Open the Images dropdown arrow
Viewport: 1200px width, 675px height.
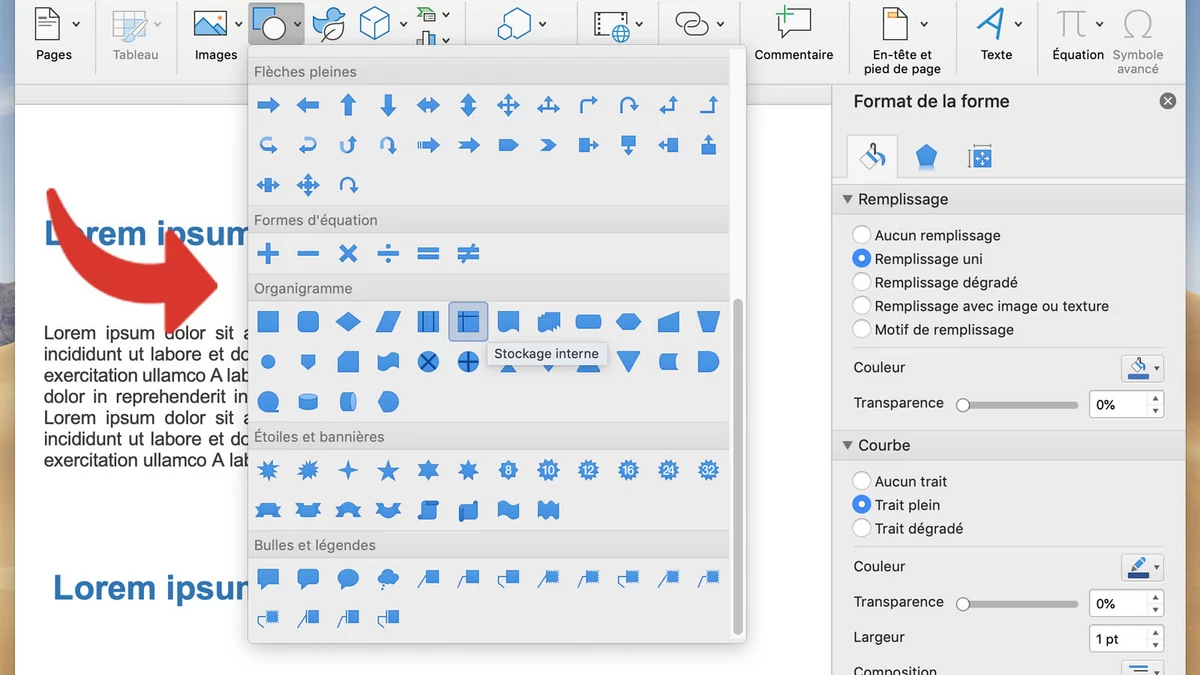coord(239,23)
